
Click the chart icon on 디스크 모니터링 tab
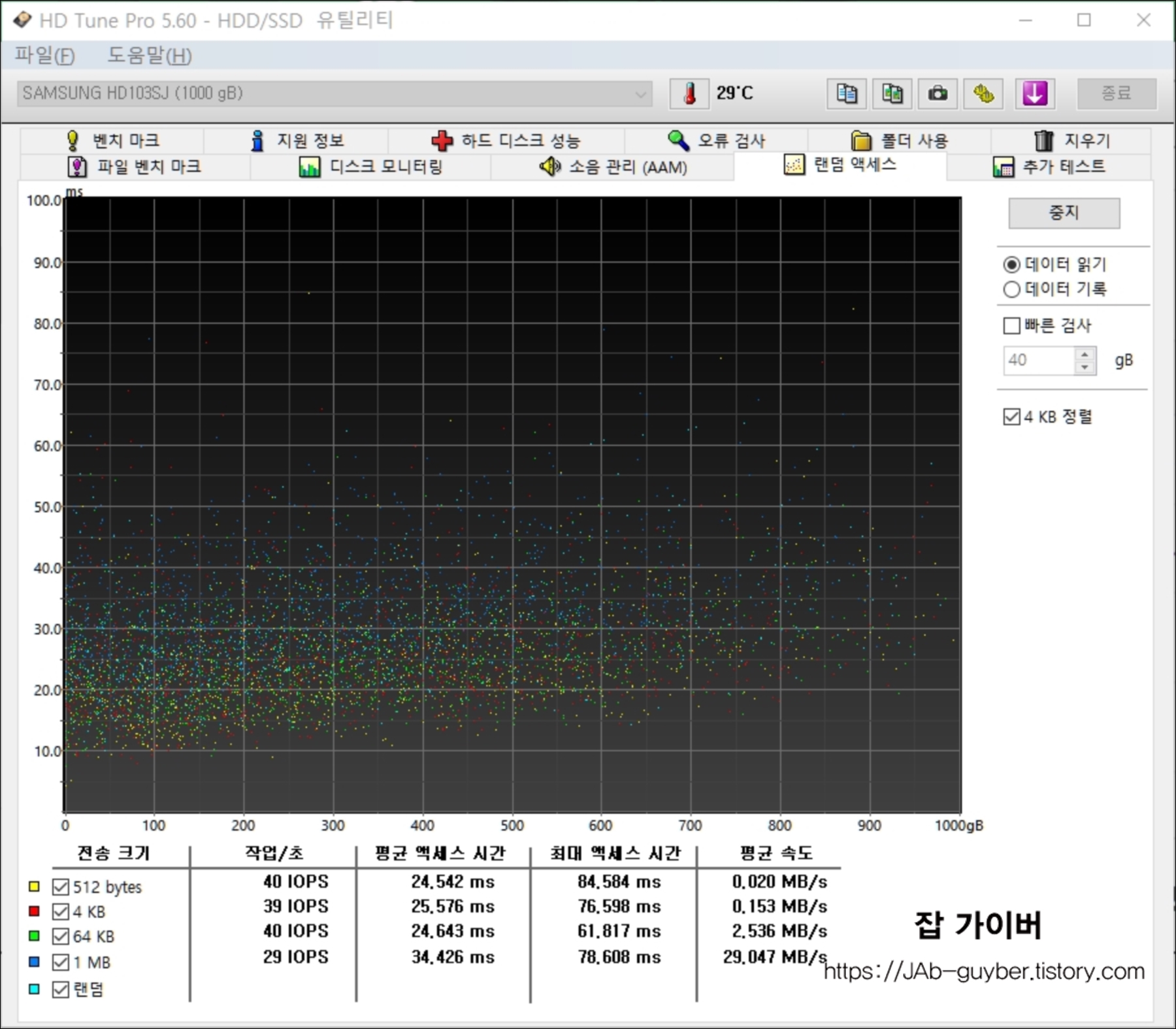click(309, 167)
